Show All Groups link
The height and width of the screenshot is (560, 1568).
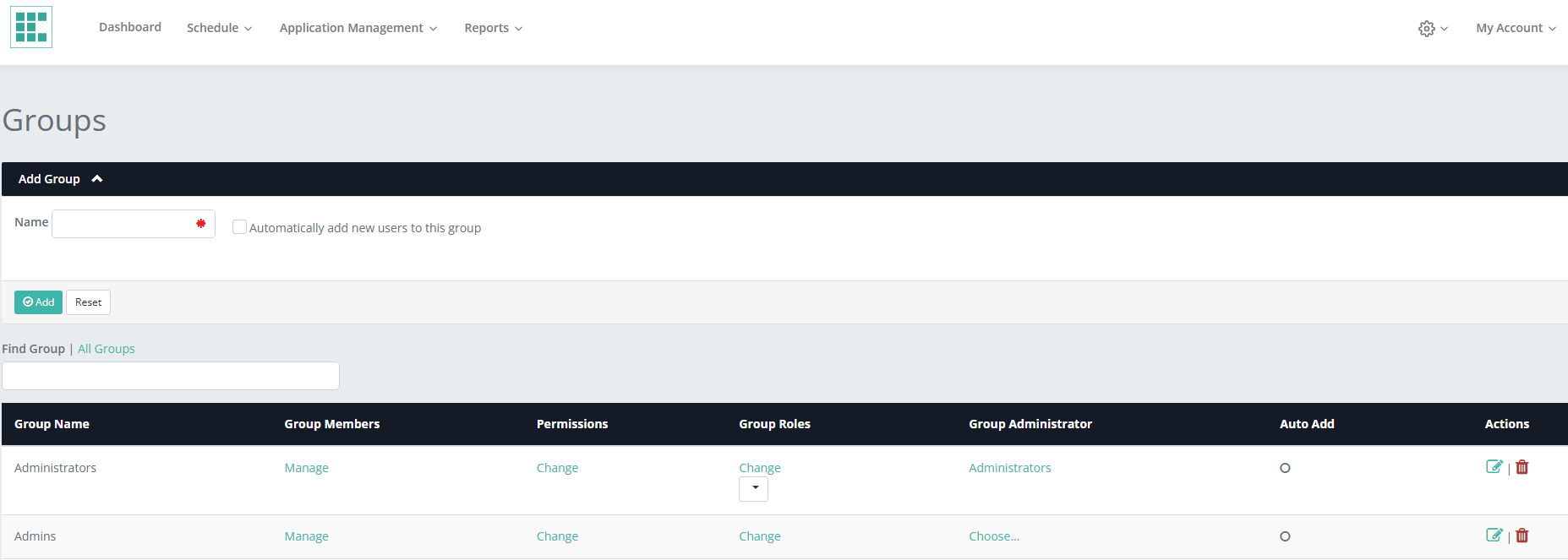click(x=107, y=349)
